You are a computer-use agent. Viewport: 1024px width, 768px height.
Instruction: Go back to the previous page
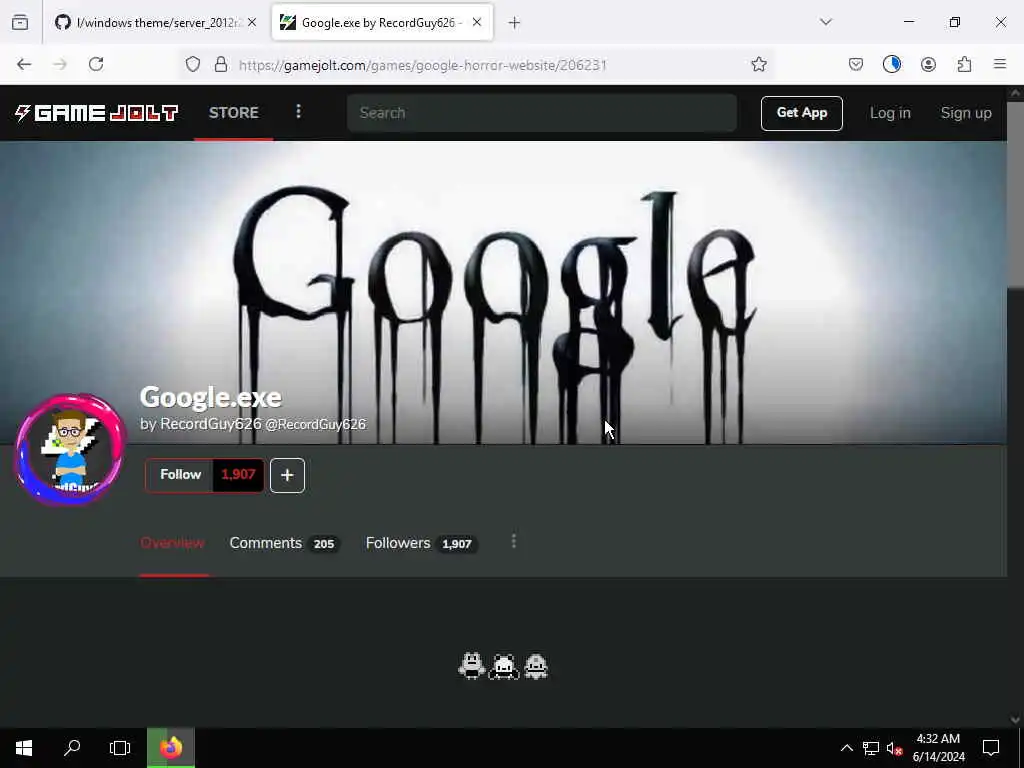point(24,64)
